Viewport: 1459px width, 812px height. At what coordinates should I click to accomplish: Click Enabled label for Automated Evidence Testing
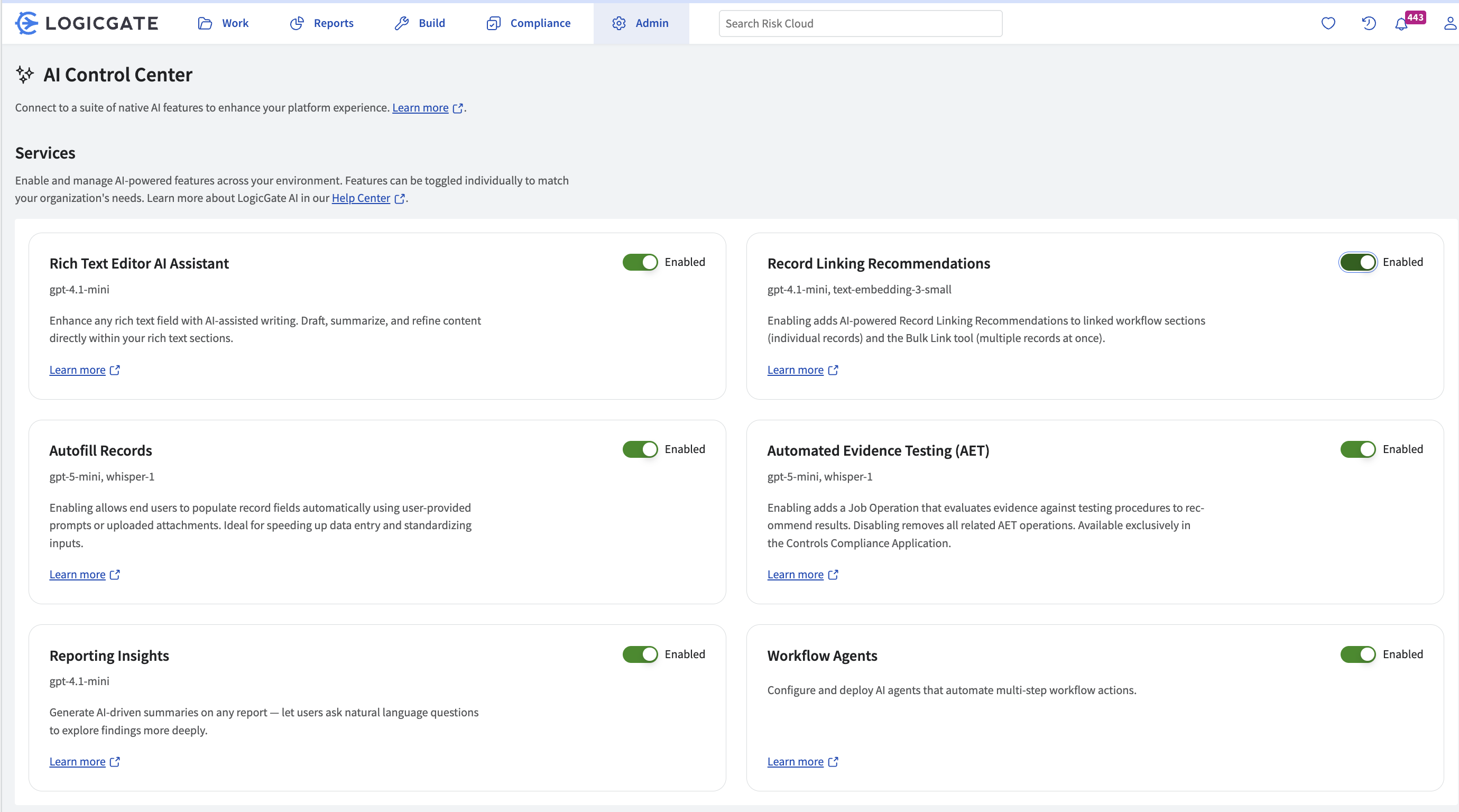1402,449
